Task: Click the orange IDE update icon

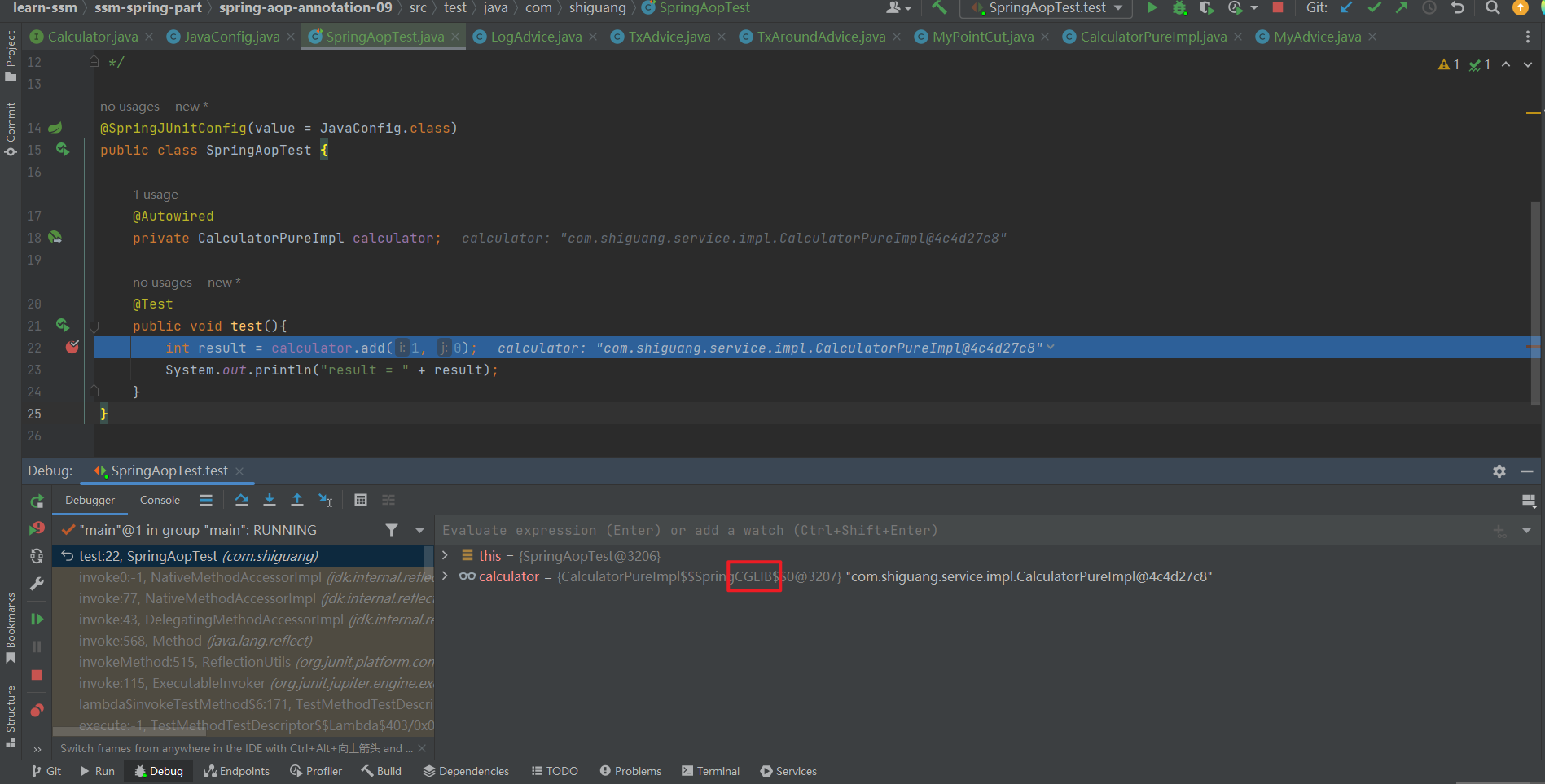Action: pyautogui.click(x=1521, y=8)
